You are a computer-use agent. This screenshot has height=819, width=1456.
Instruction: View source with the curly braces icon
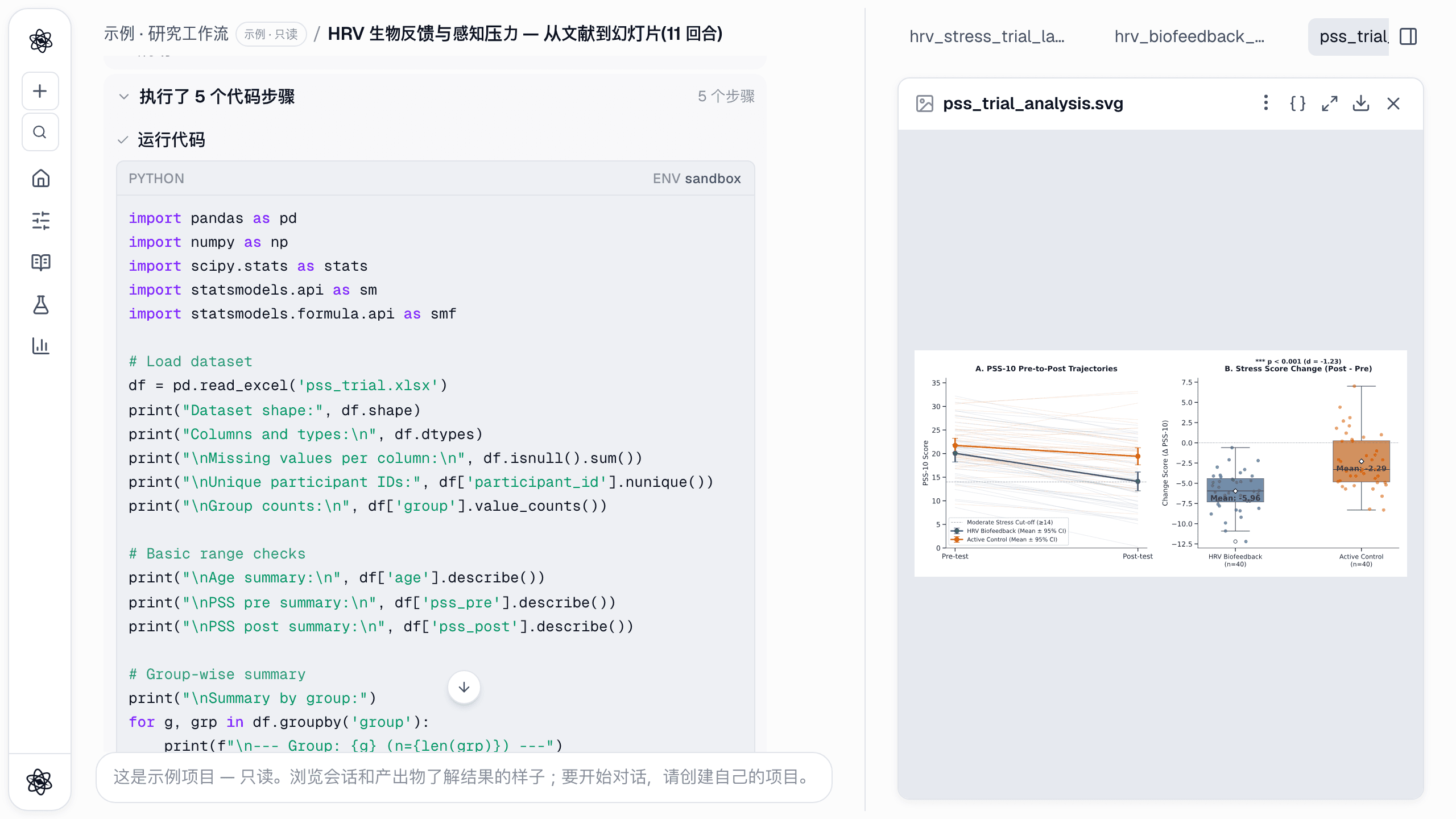[x=1297, y=104]
